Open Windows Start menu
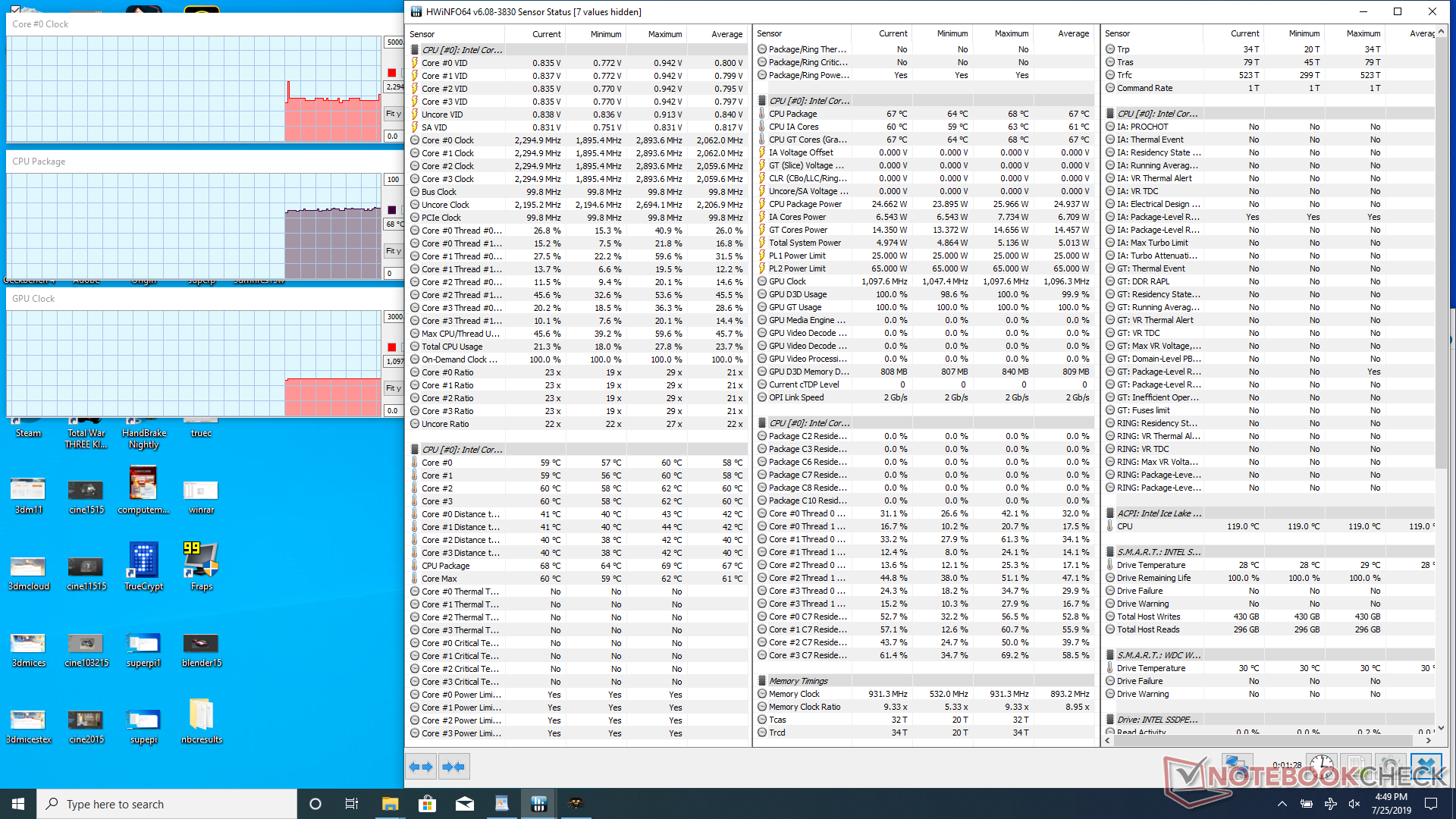This screenshot has height=819, width=1456. [18, 804]
